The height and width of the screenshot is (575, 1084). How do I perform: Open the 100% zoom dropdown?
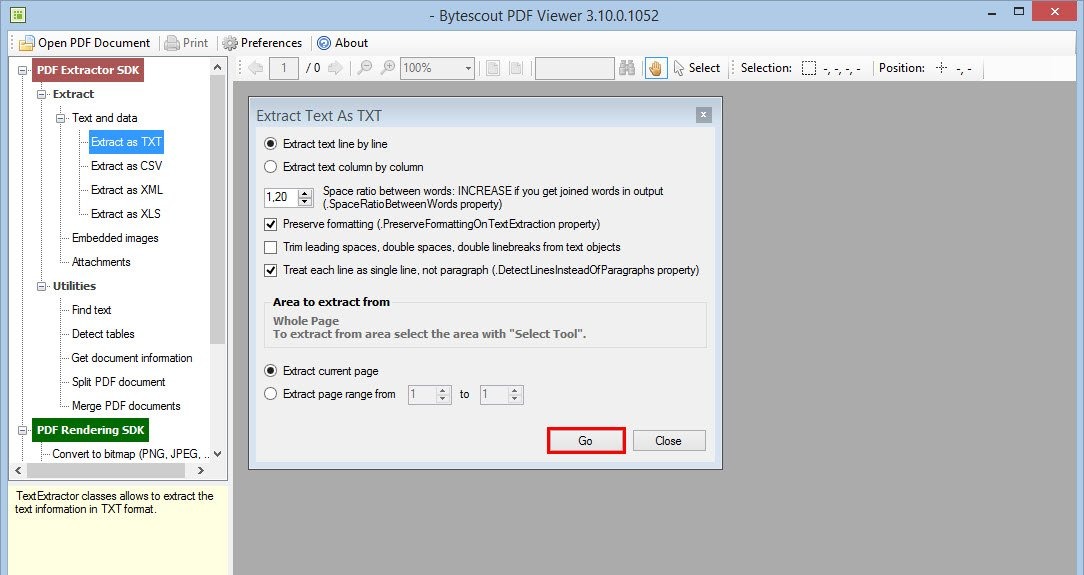coord(468,68)
